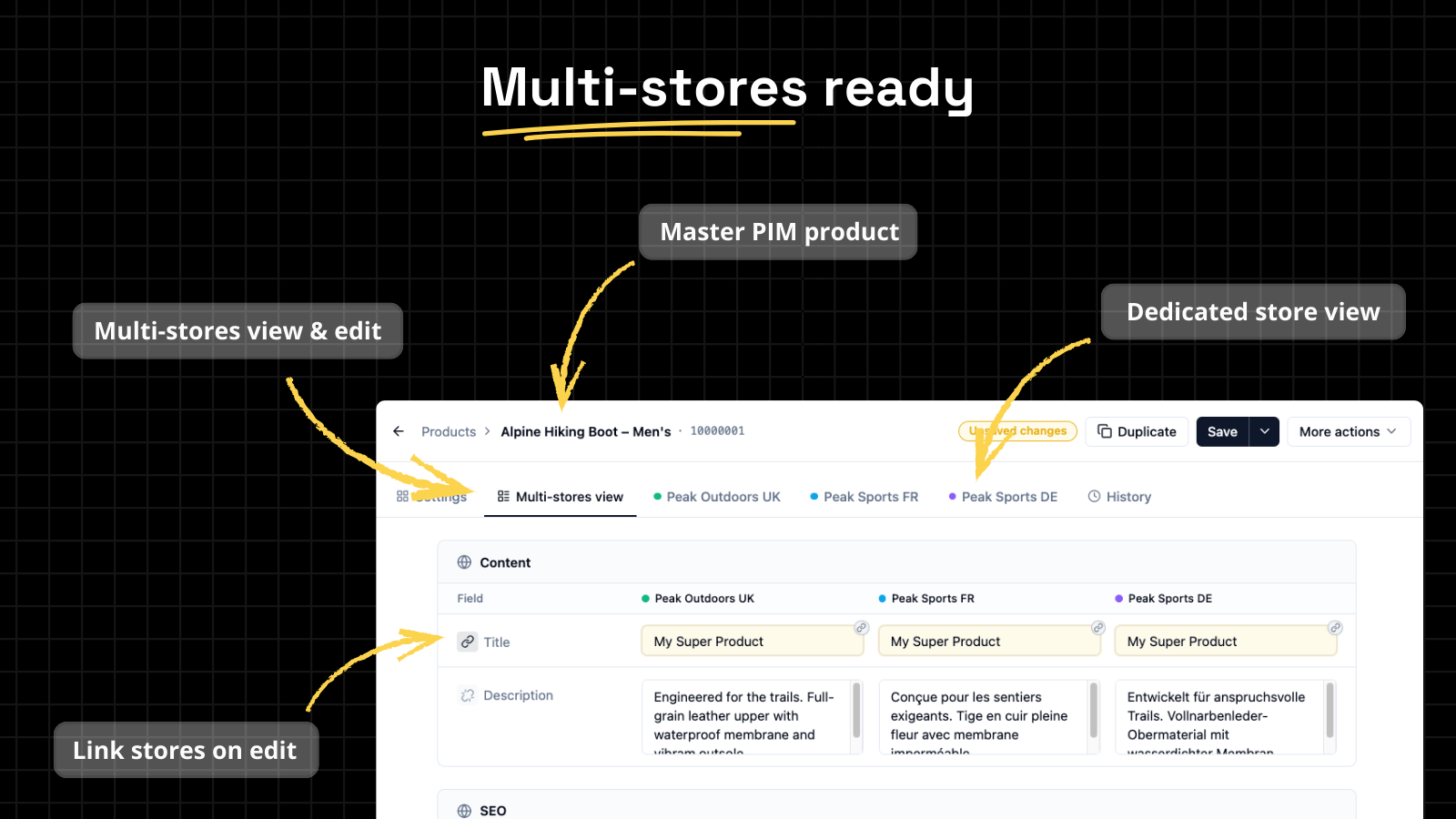Viewport: 1456px width, 819px height.
Task: Click the chain-link icon beside the Title field label
Action: pyautogui.click(x=468, y=642)
